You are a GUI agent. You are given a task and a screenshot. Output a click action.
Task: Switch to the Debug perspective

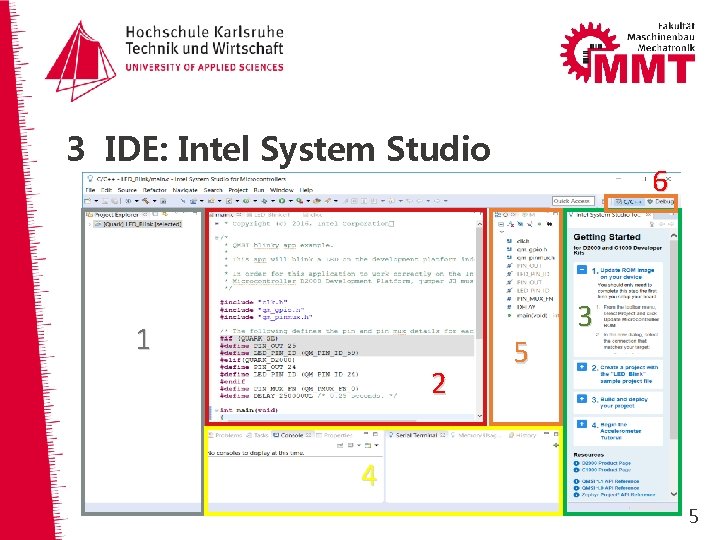pos(660,202)
